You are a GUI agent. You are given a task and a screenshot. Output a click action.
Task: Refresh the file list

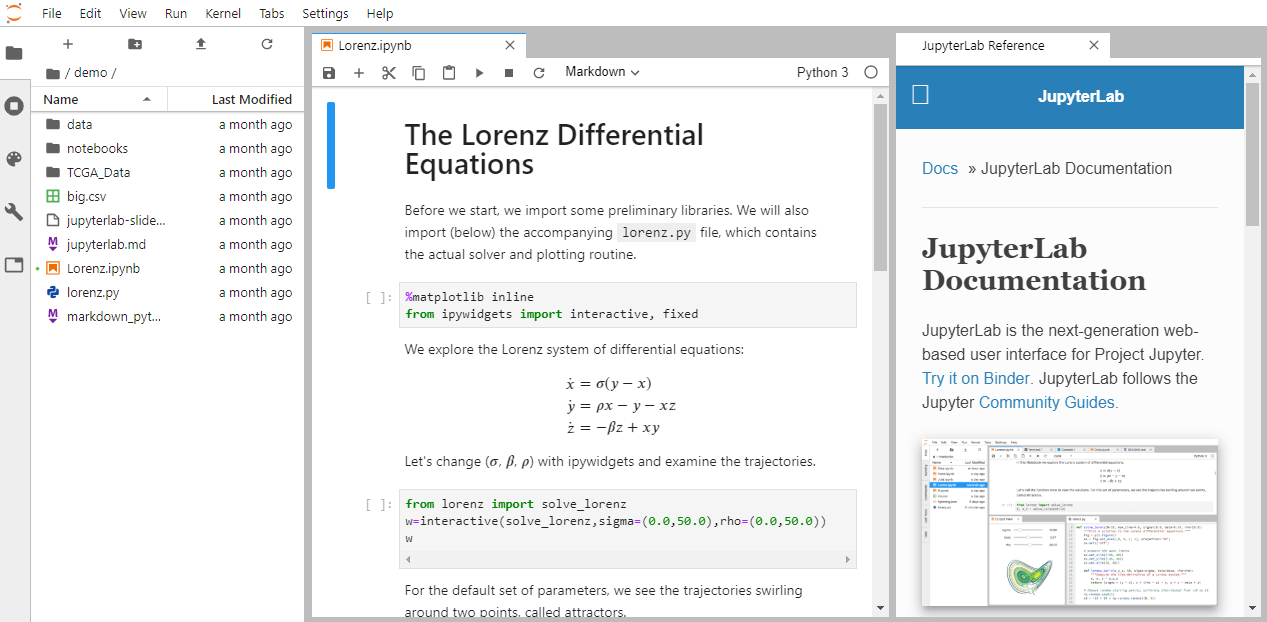click(267, 44)
